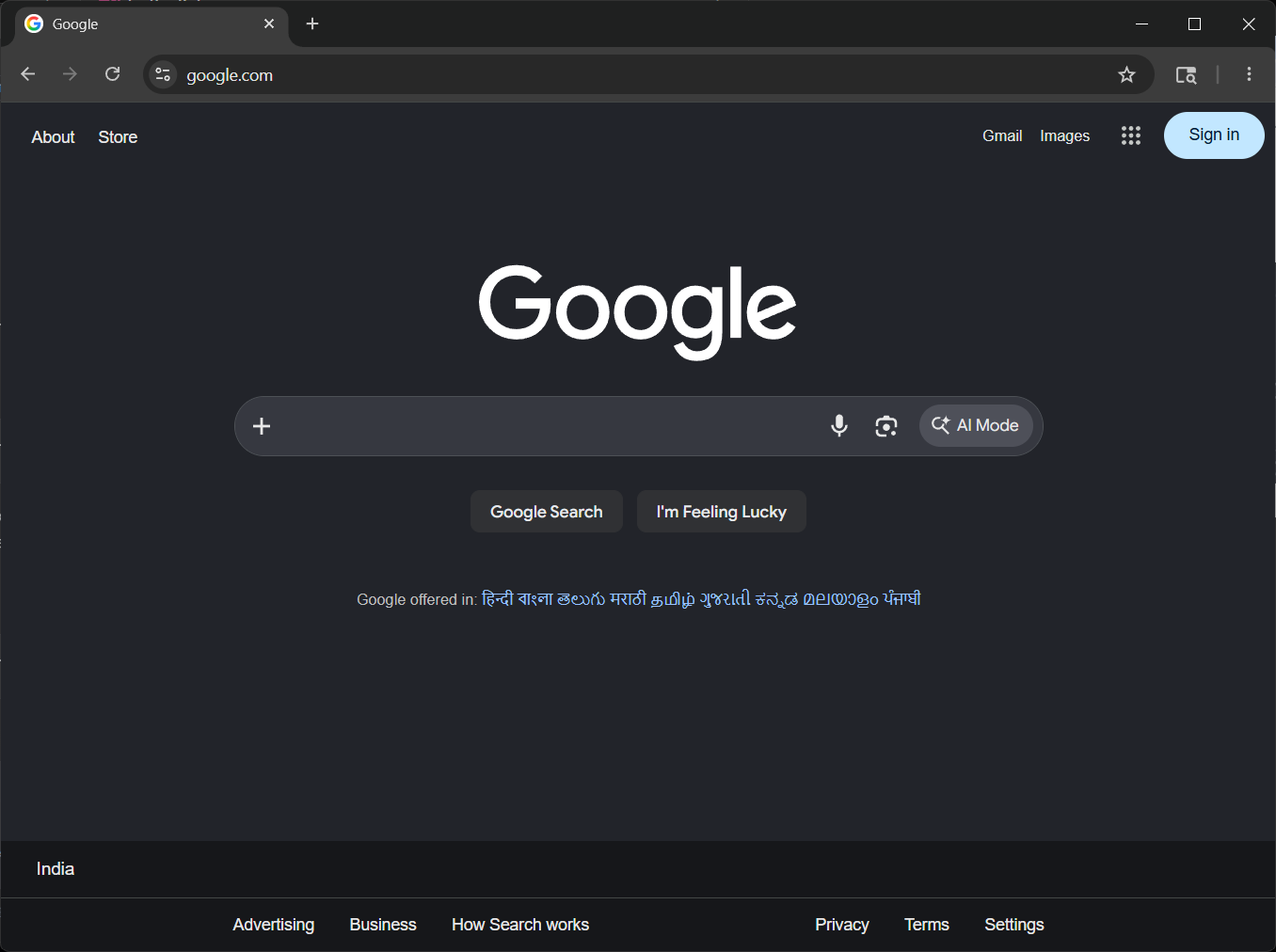The image size is (1276, 952).
Task: Go to Gmail
Action: (1002, 136)
